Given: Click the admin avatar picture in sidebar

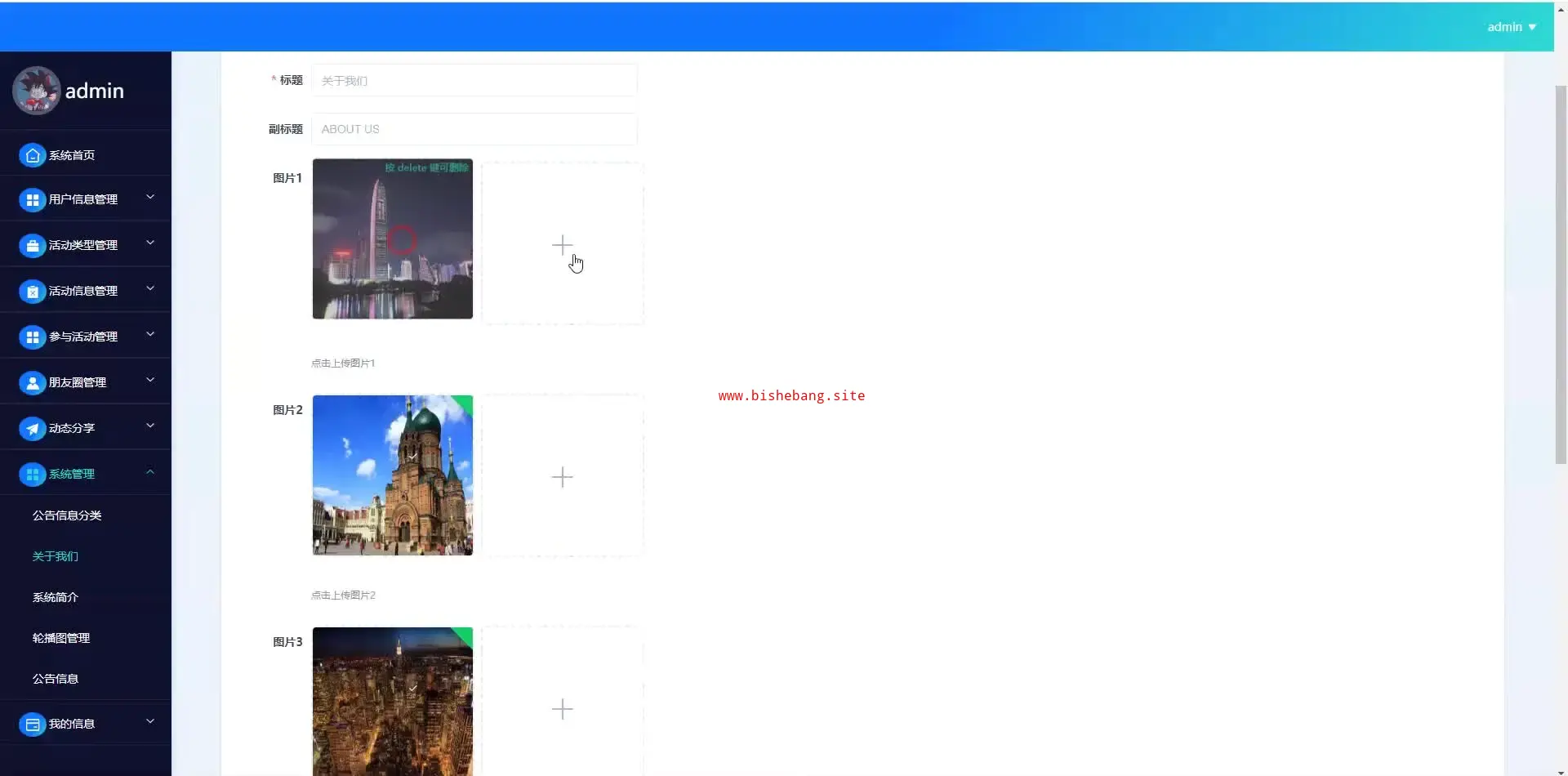Looking at the screenshot, I should click(x=36, y=91).
